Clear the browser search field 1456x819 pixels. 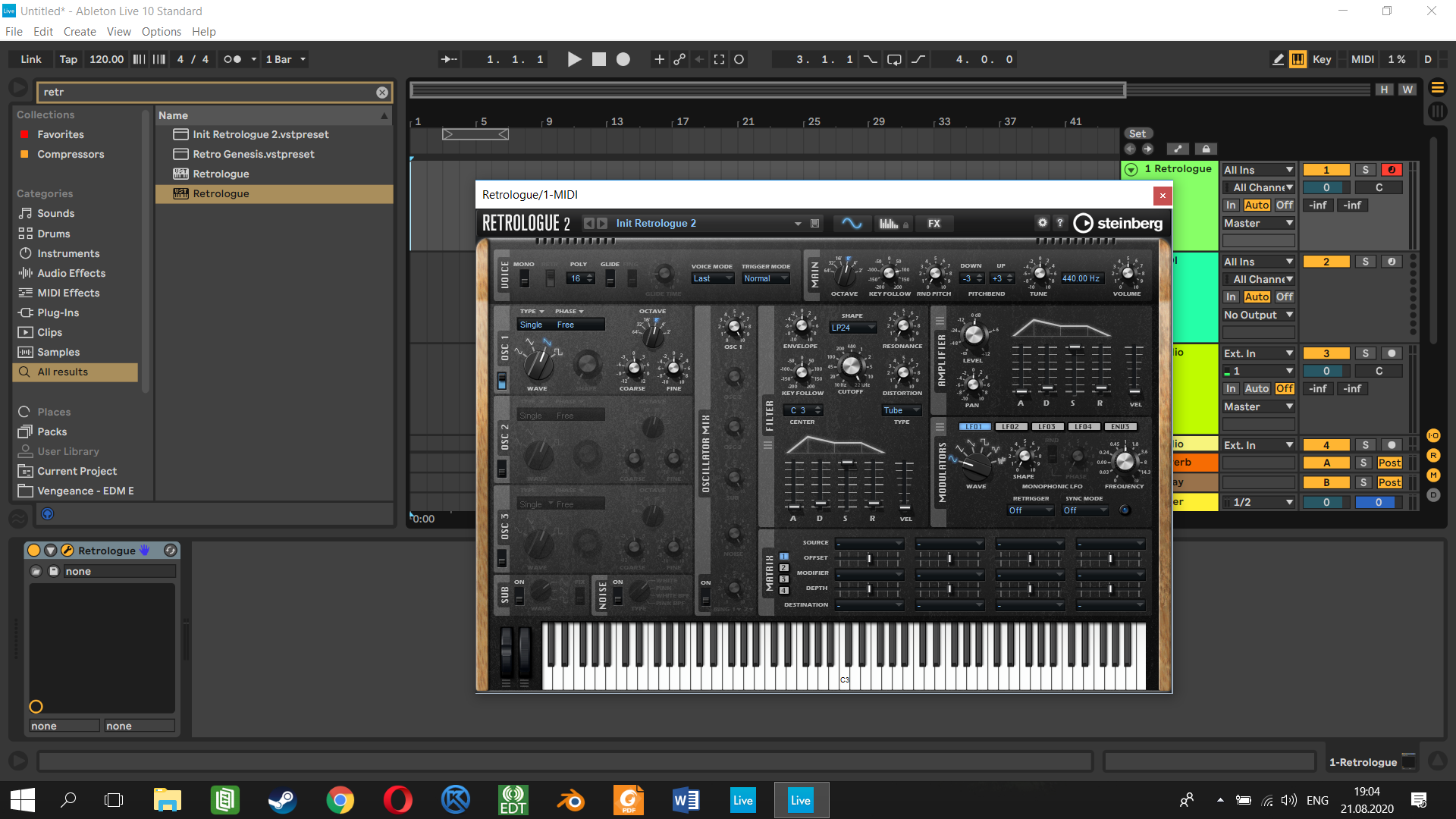click(x=382, y=93)
